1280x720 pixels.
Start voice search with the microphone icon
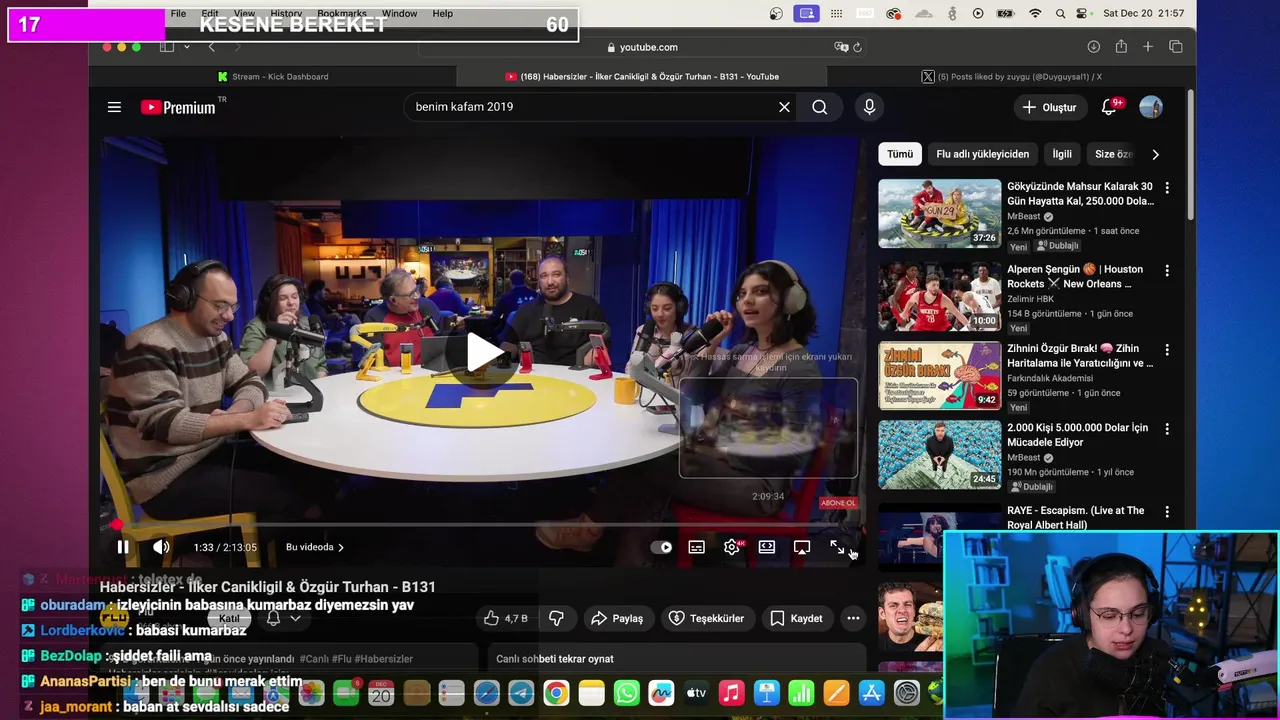(x=869, y=107)
